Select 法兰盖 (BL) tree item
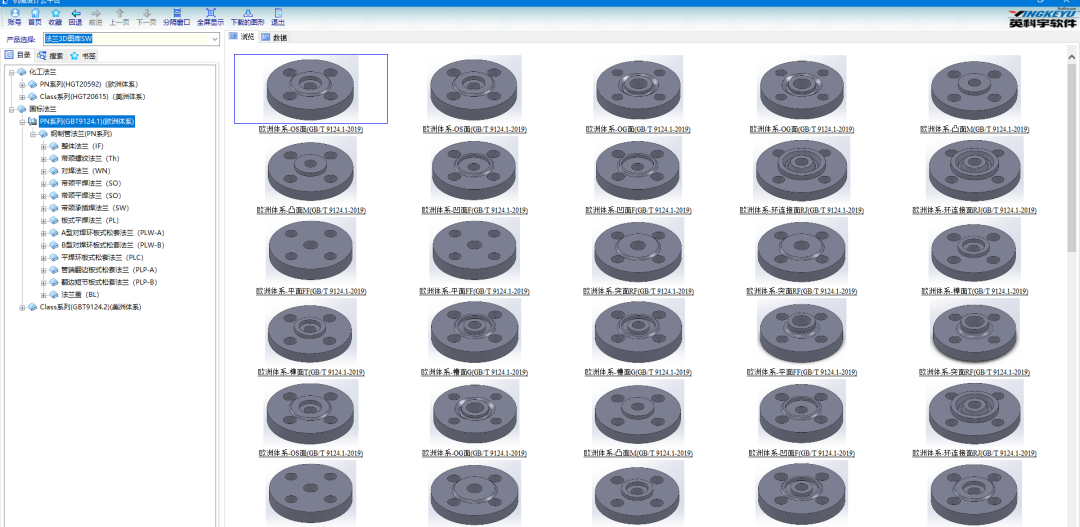The width and height of the screenshot is (1080, 527). pos(80,295)
